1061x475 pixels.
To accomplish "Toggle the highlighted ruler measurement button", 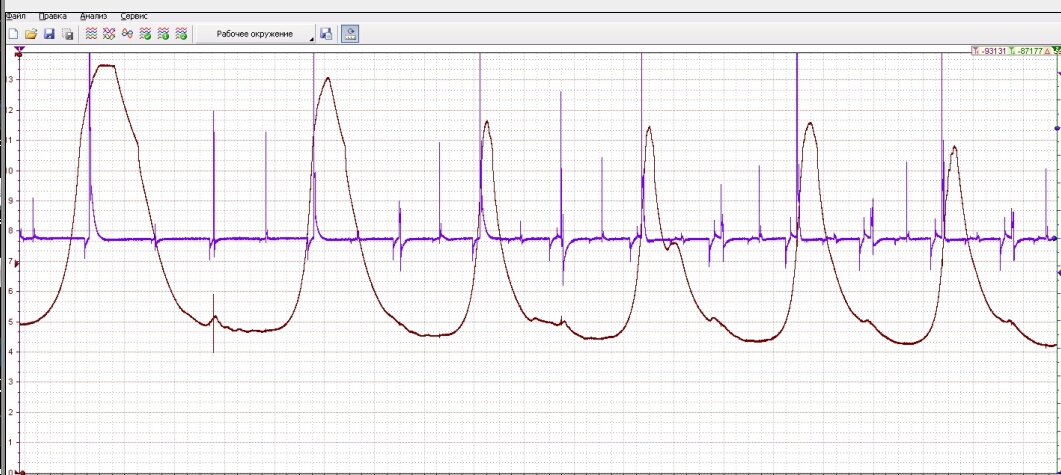I will [350, 34].
